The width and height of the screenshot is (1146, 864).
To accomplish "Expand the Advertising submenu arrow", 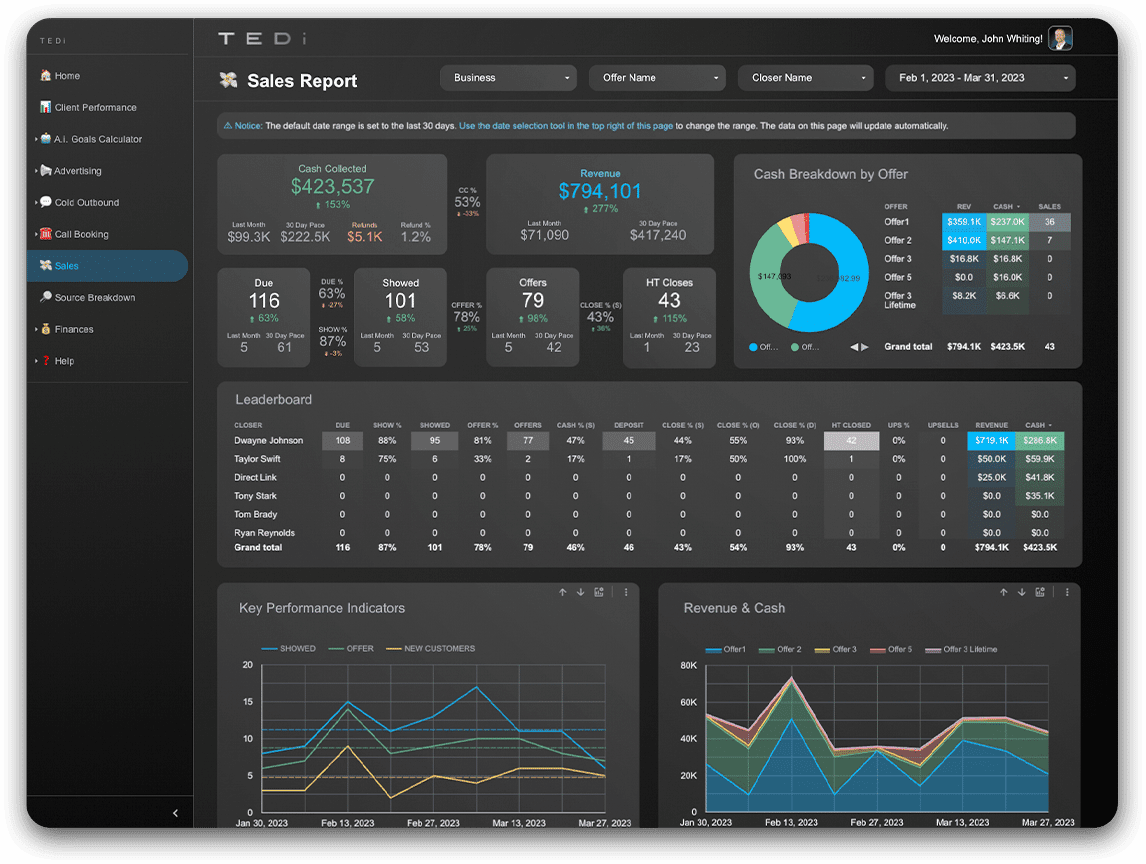I will (x=36, y=170).
